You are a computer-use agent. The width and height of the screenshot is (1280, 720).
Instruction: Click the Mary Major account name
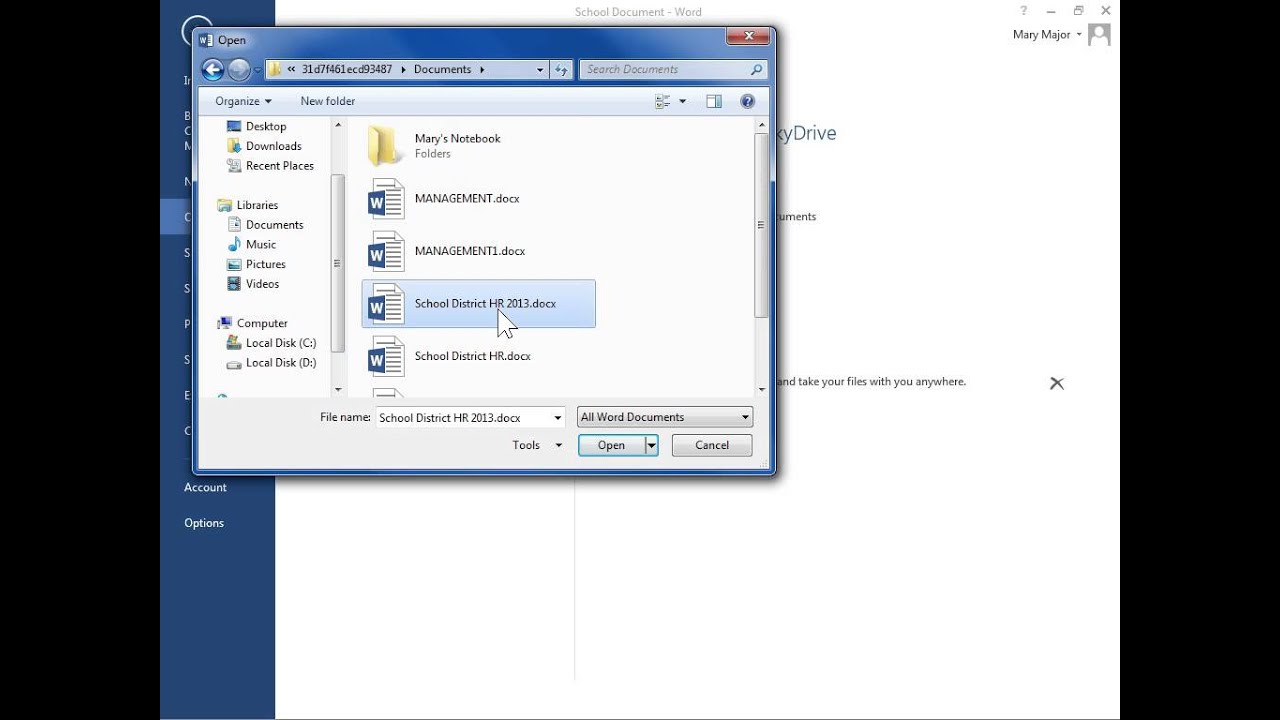1041,35
